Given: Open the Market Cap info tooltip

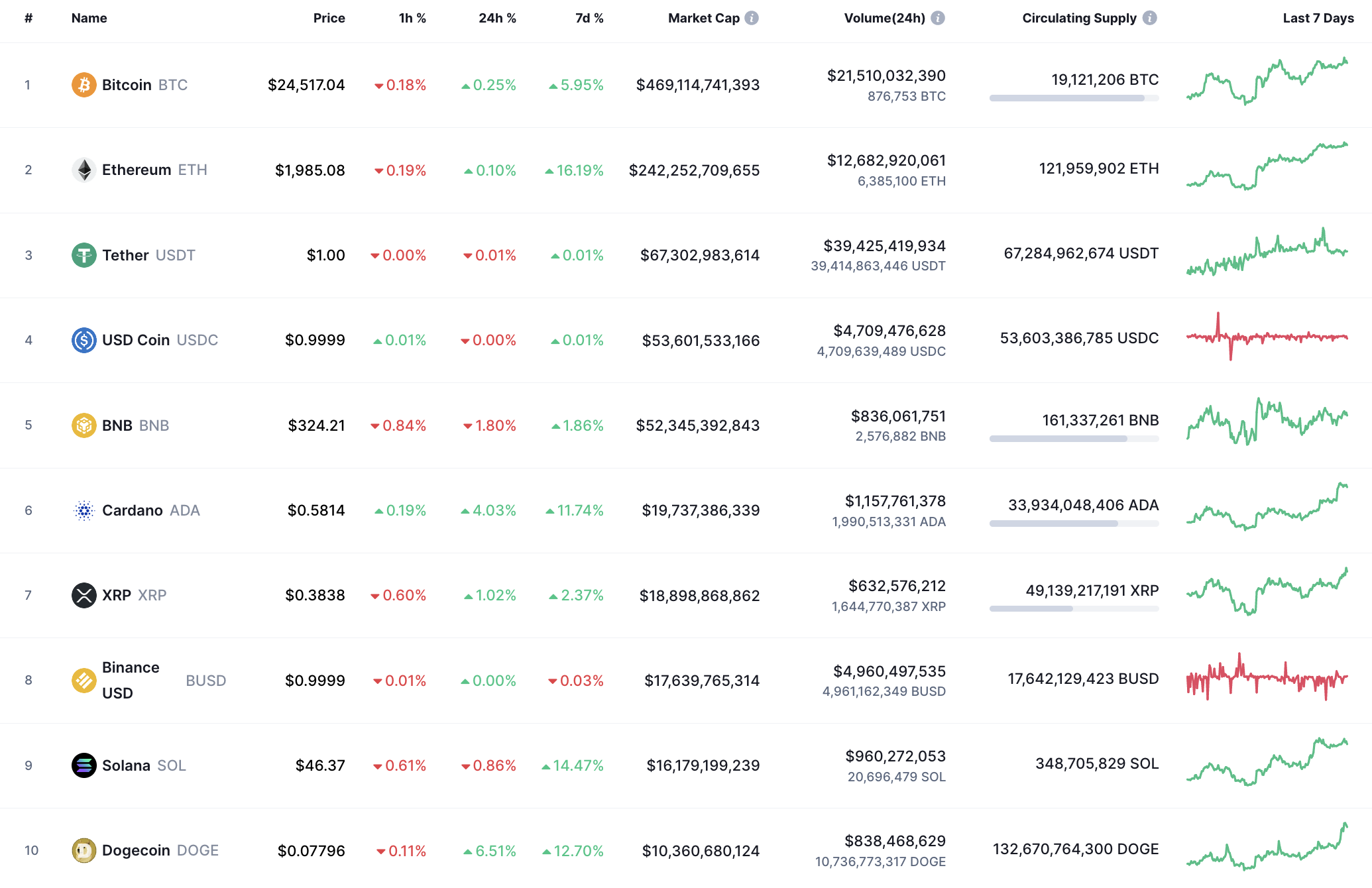Looking at the screenshot, I should pos(752,18).
